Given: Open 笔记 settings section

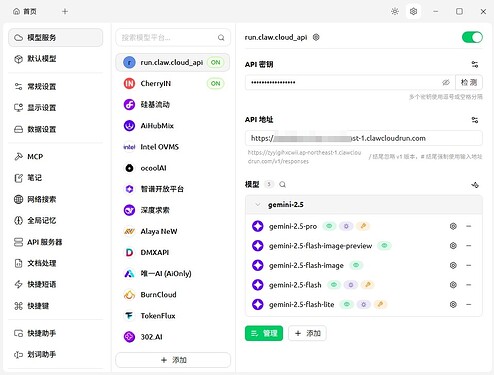Looking at the screenshot, I should tap(56, 178).
